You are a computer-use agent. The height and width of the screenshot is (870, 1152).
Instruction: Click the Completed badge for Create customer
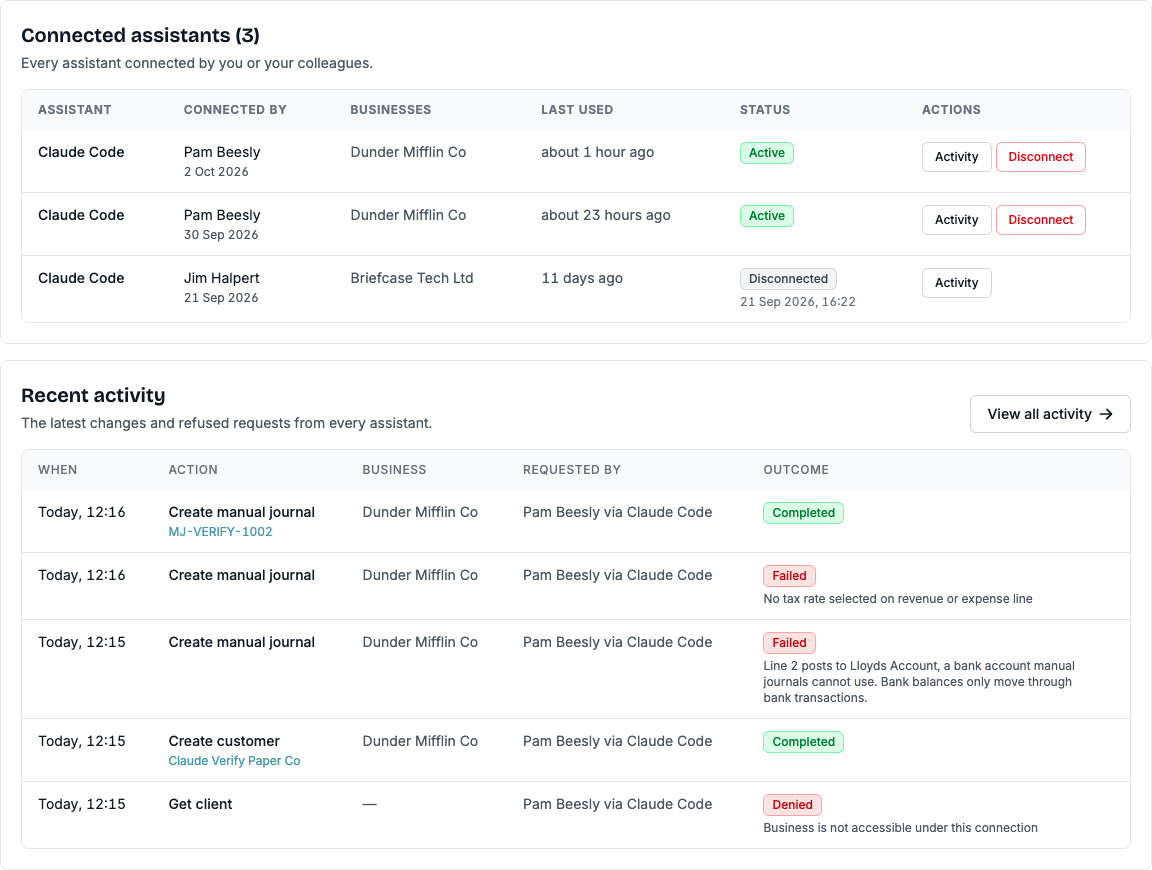coord(803,741)
